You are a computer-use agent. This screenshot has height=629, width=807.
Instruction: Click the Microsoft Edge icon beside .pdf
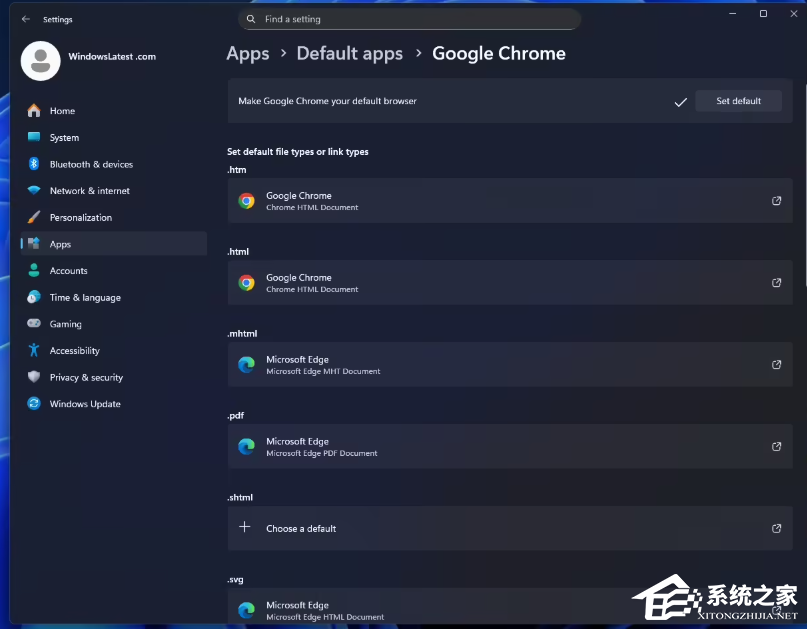[x=246, y=447]
